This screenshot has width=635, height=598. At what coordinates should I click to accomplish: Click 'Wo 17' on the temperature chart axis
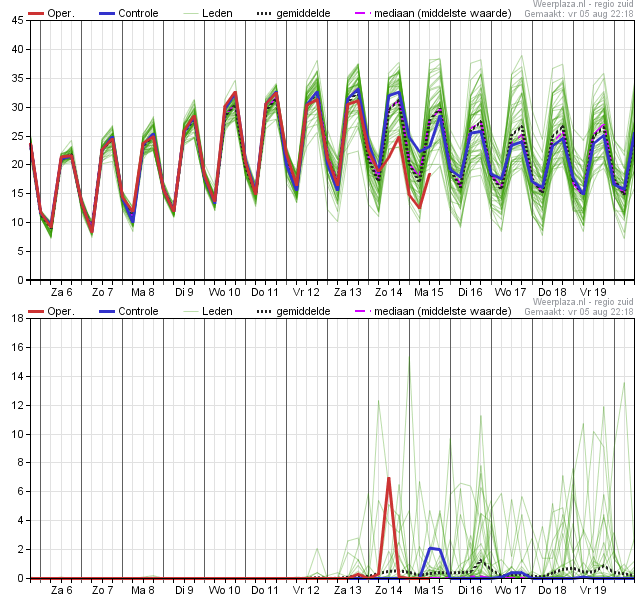[510, 292]
